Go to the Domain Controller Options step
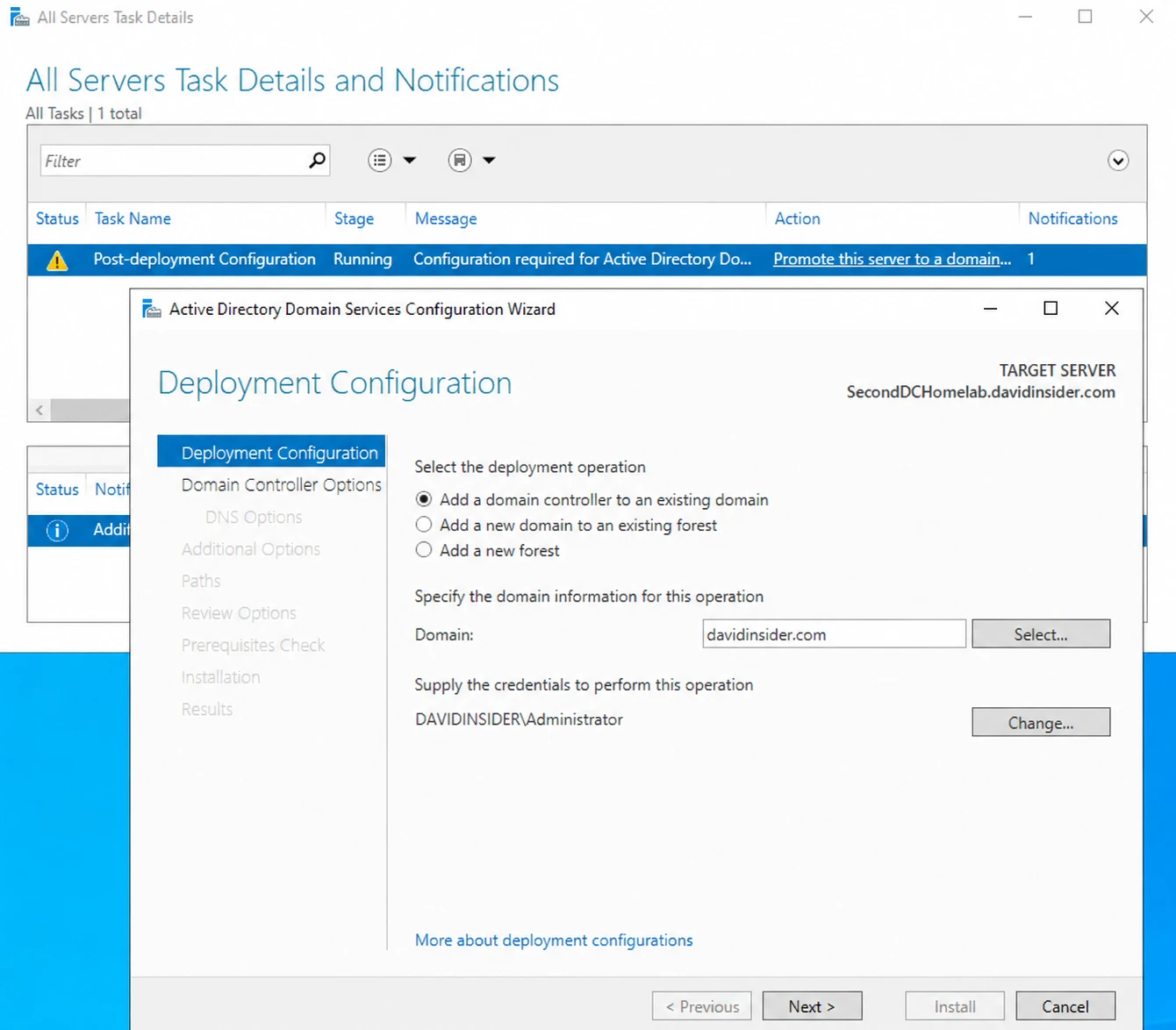 click(281, 484)
